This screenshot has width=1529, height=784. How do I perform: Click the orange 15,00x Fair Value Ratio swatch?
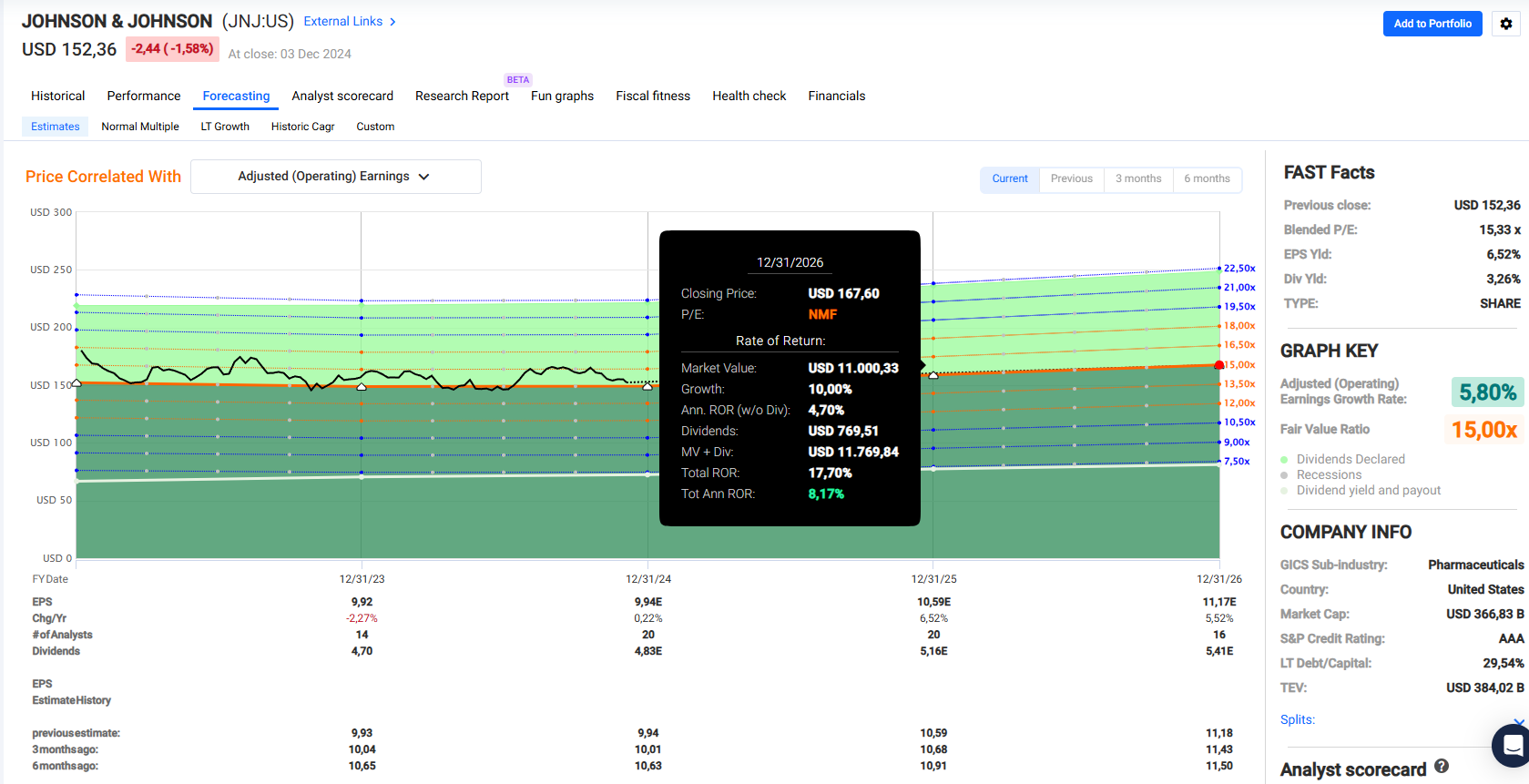tap(1483, 430)
